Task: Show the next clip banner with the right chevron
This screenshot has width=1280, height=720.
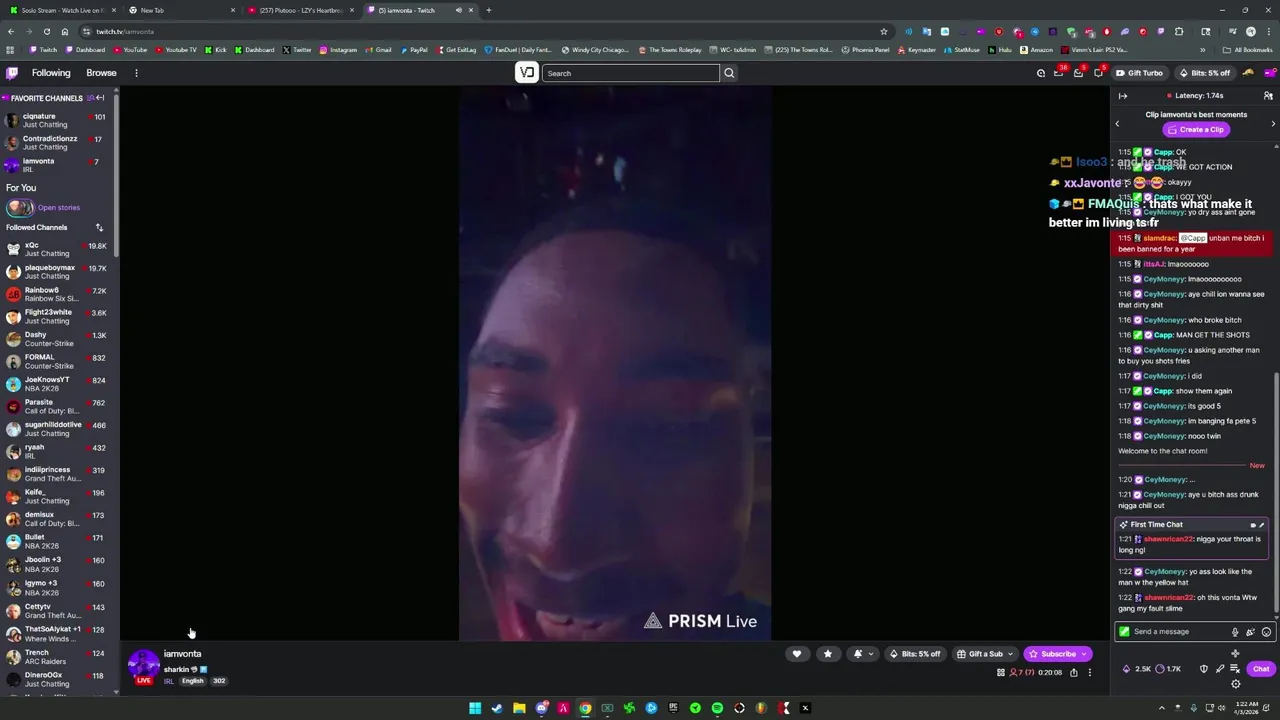Action: 1273,123
